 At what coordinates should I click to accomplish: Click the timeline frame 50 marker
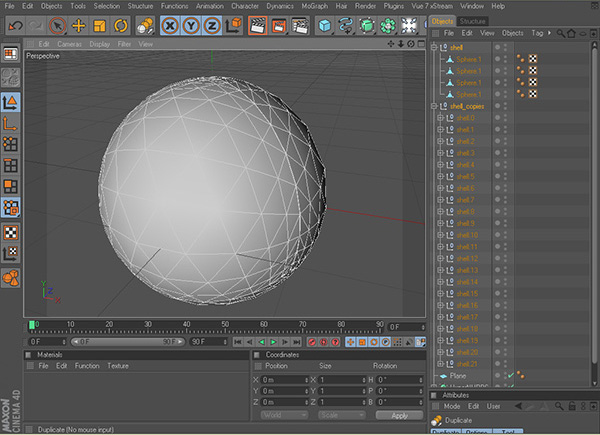(225, 326)
